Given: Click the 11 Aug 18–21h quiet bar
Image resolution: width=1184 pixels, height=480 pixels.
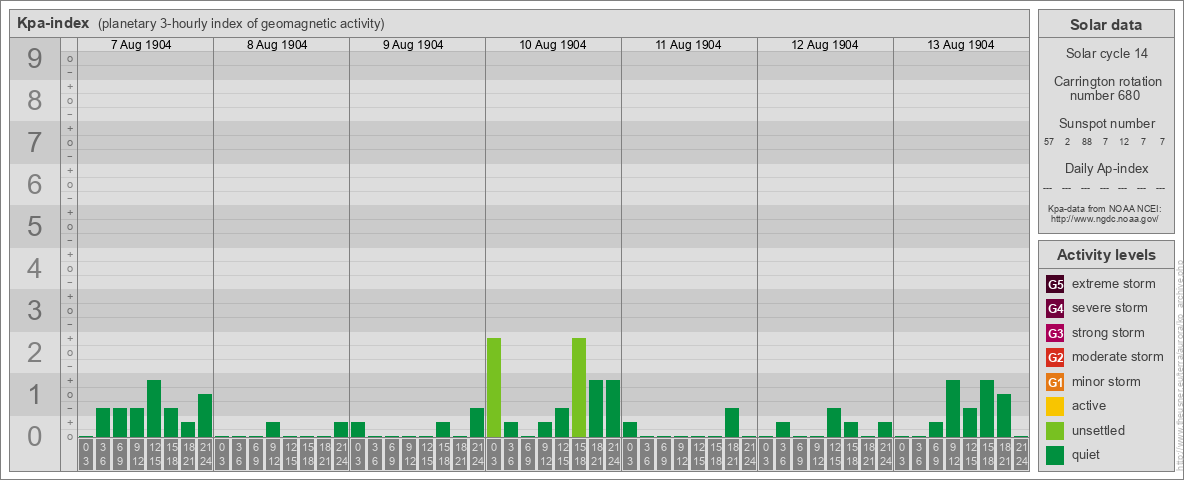Looking at the screenshot, I should [x=732, y=423].
